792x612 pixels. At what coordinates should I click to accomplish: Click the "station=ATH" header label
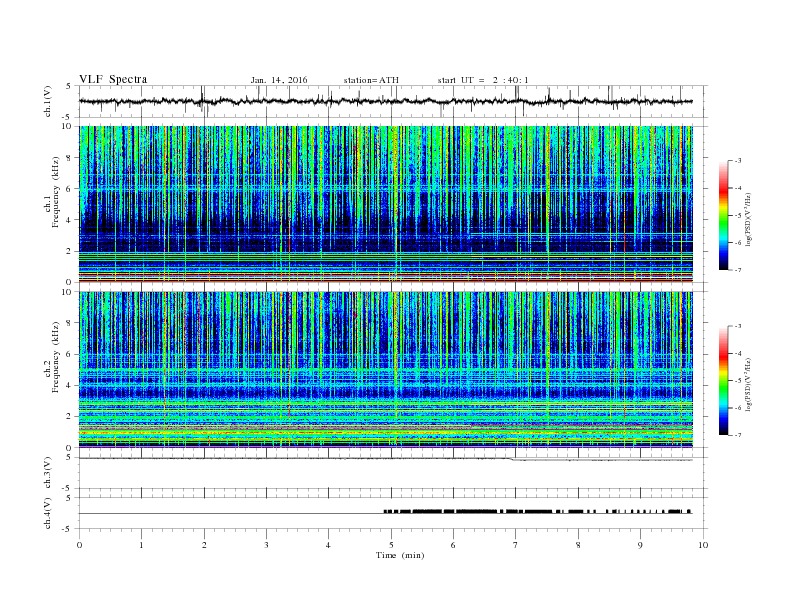tap(371, 80)
